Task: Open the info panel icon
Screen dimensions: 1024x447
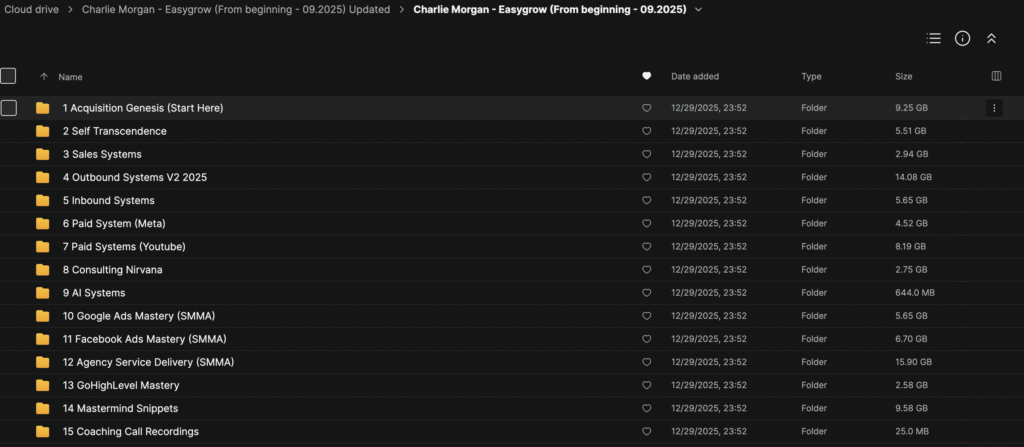Action: tap(962, 38)
